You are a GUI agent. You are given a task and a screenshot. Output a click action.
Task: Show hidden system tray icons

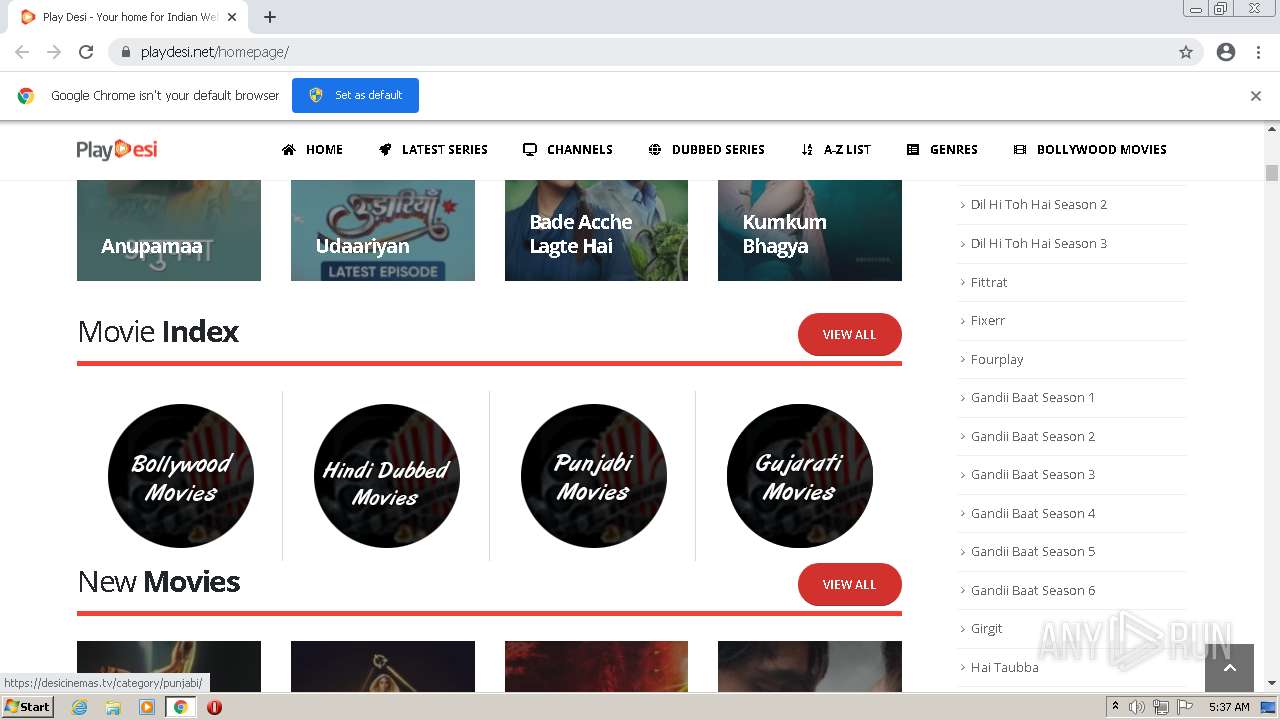[x=1116, y=707]
